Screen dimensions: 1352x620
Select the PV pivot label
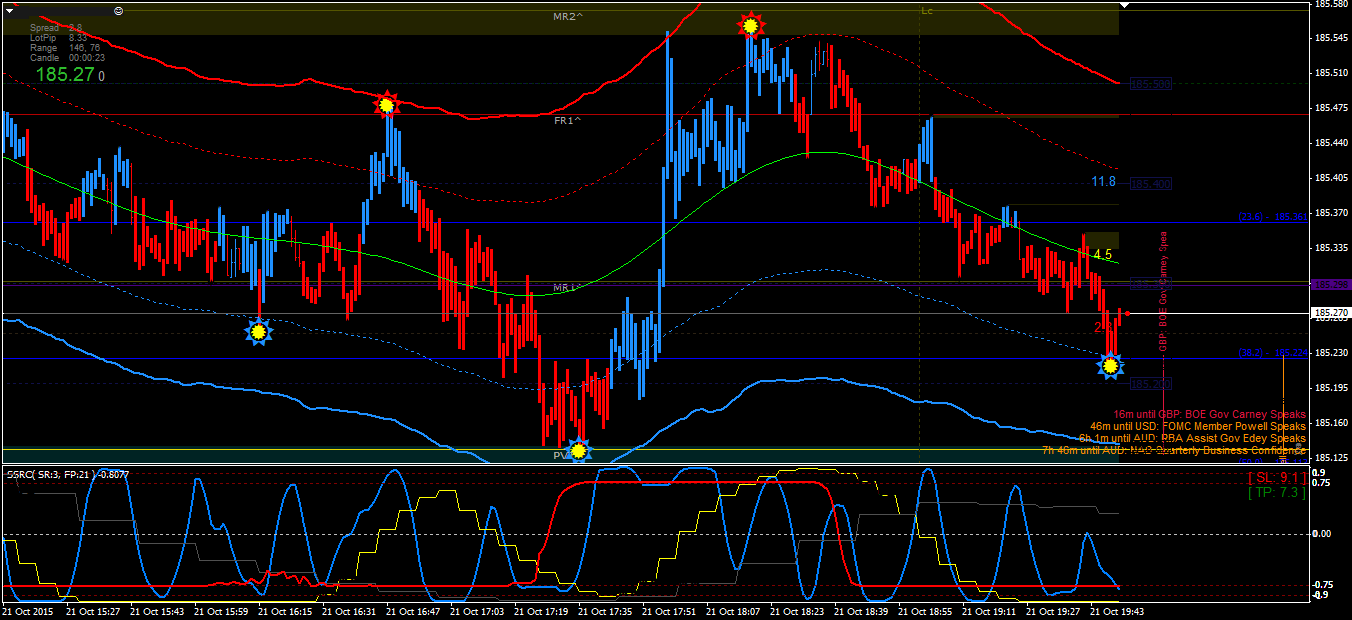[561, 455]
